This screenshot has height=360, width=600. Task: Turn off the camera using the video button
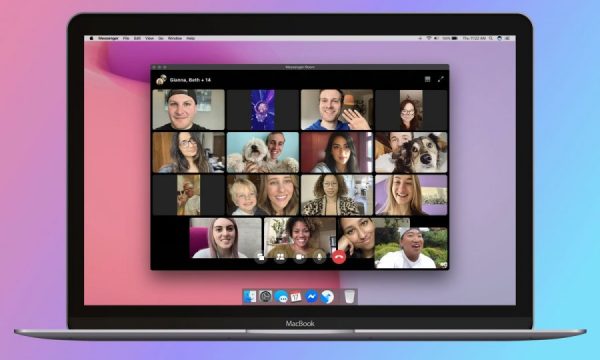[300, 257]
